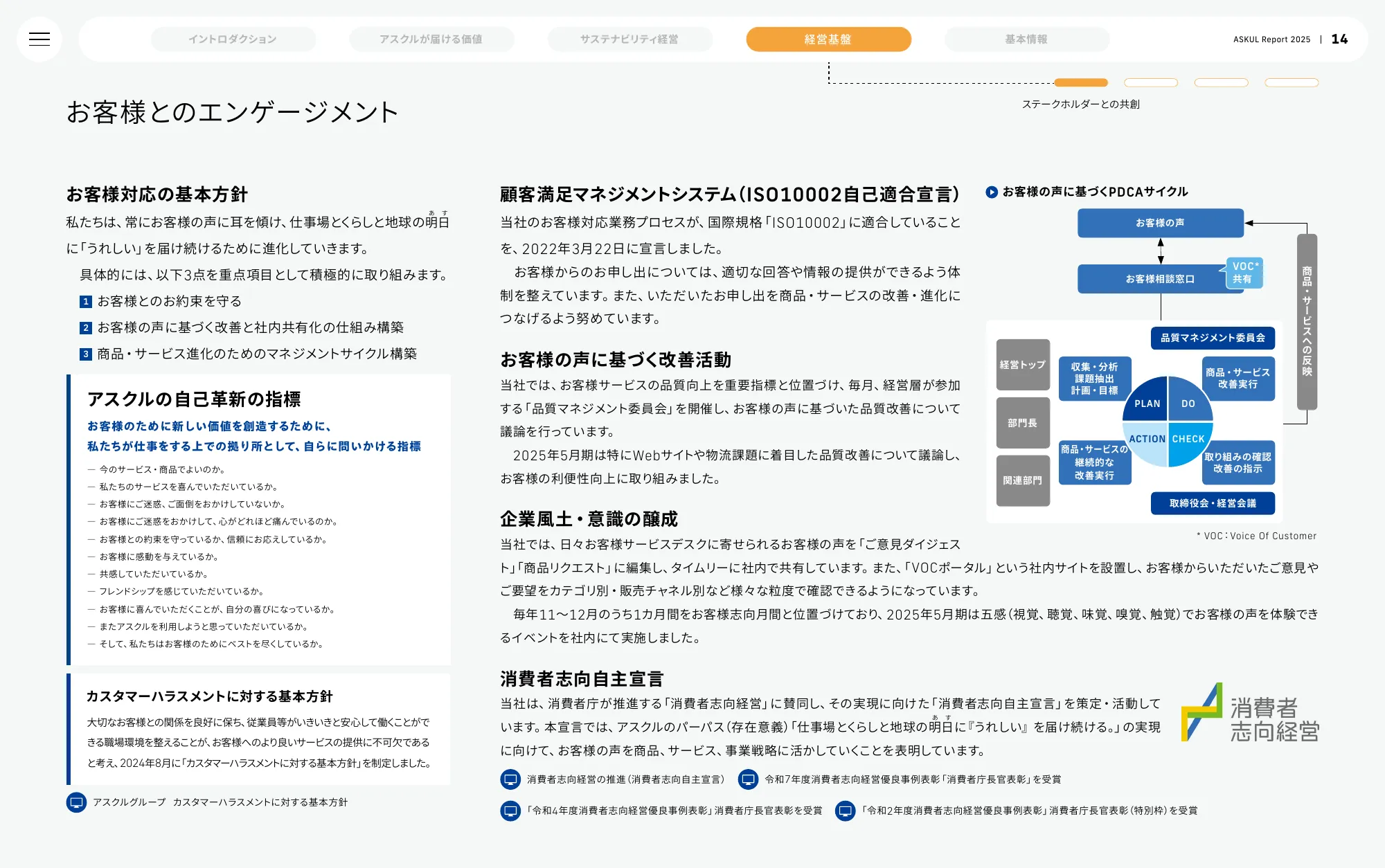Click the VOC 共有 bubble
Viewport: 1385px width, 868px height.
click(x=1244, y=273)
